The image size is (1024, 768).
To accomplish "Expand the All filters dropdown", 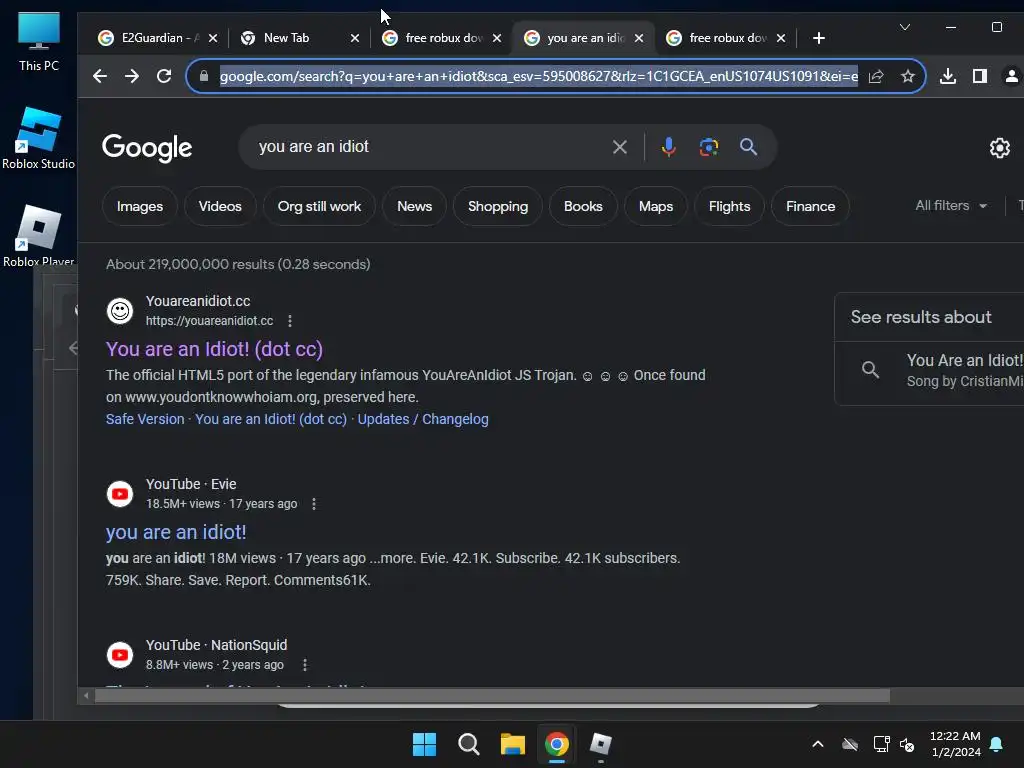I will [x=951, y=206].
